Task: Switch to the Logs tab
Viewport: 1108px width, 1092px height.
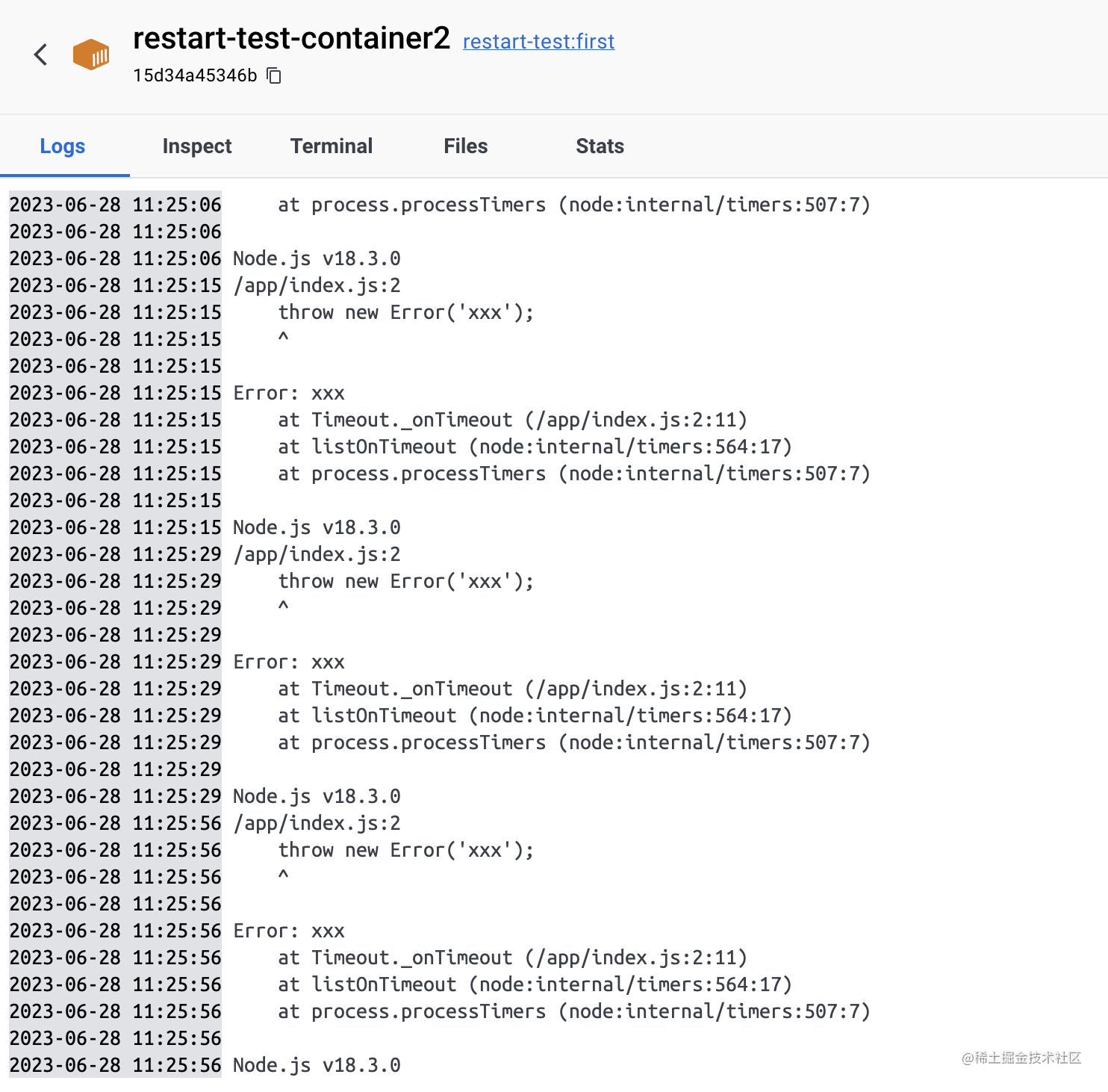Action: 63,146
